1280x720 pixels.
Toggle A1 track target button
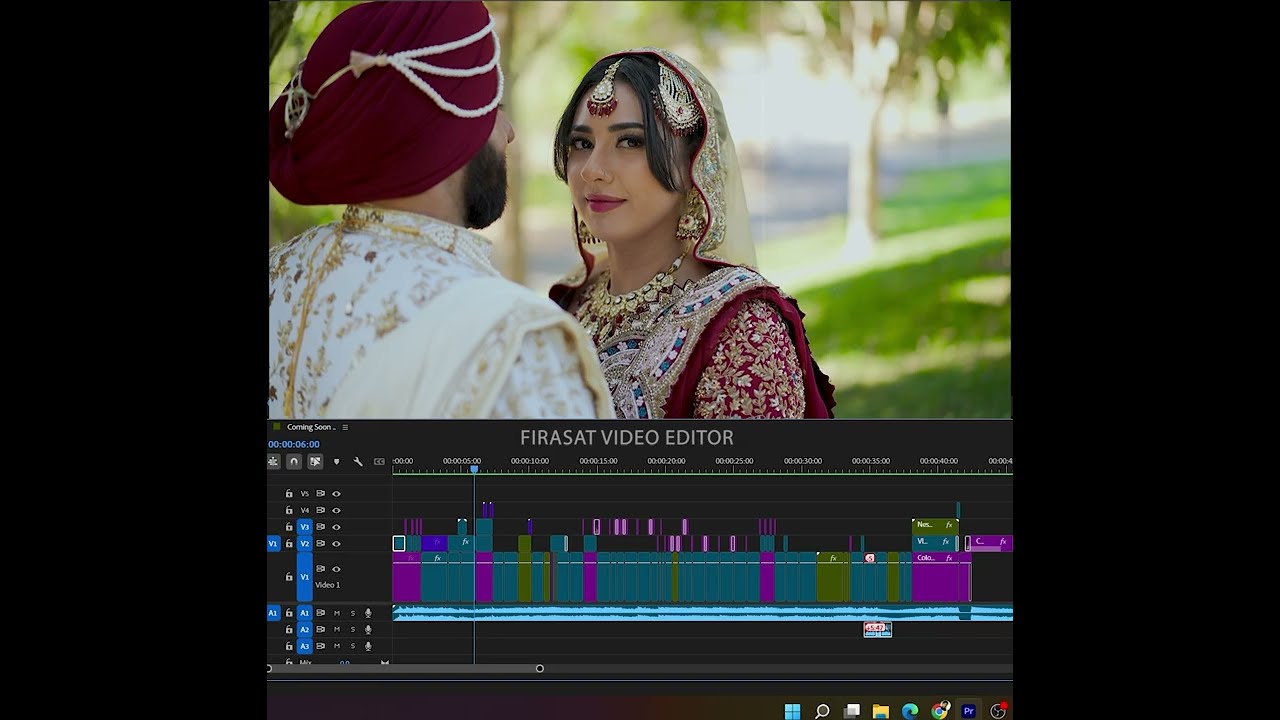click(305, 613)
